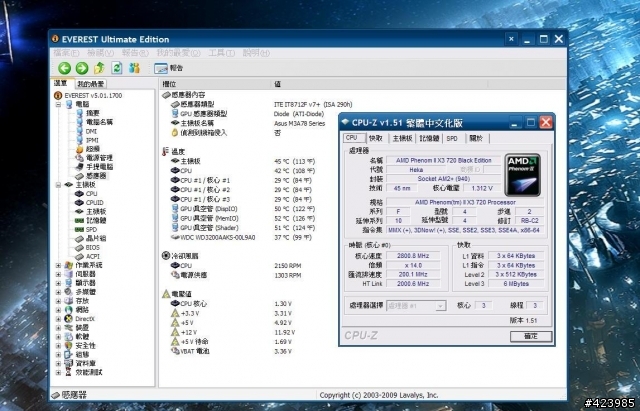Click the CPU fan 2150 RPM value
640x411 pixels.
point(288,266)
